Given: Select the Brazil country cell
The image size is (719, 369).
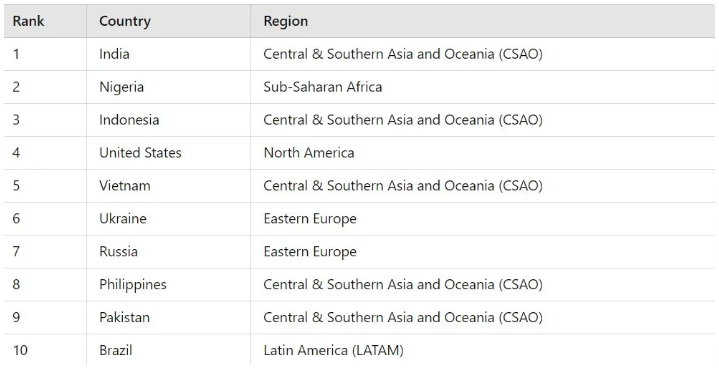Looking at the screenshot, I should [168, 351].
